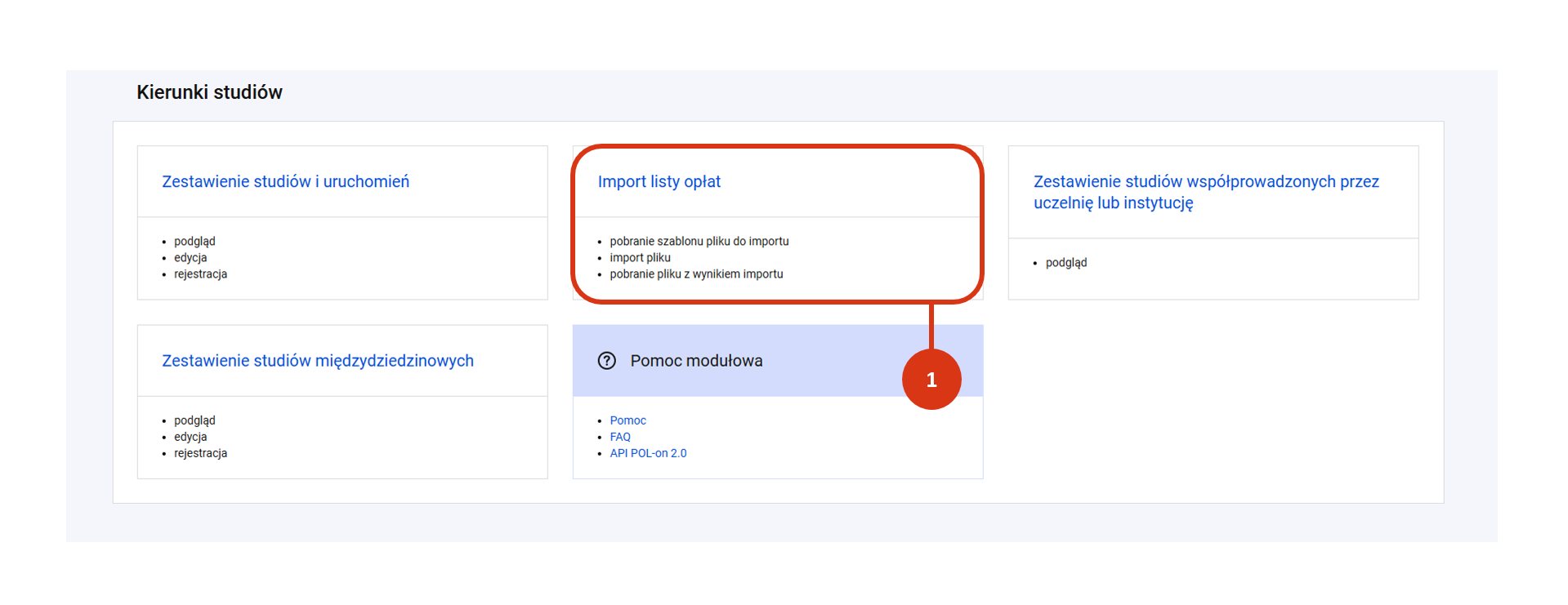Click 'edycja' under Zestawienie studiów i uruchomień

pos(190,257)
